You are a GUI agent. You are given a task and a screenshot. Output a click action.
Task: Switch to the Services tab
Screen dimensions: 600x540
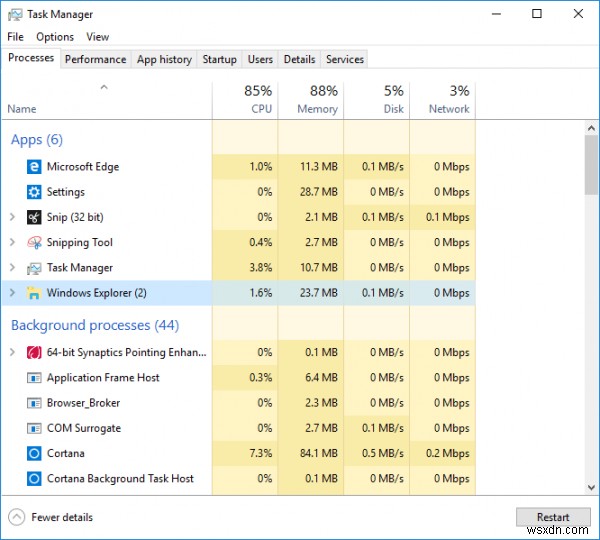click(344, 59)
